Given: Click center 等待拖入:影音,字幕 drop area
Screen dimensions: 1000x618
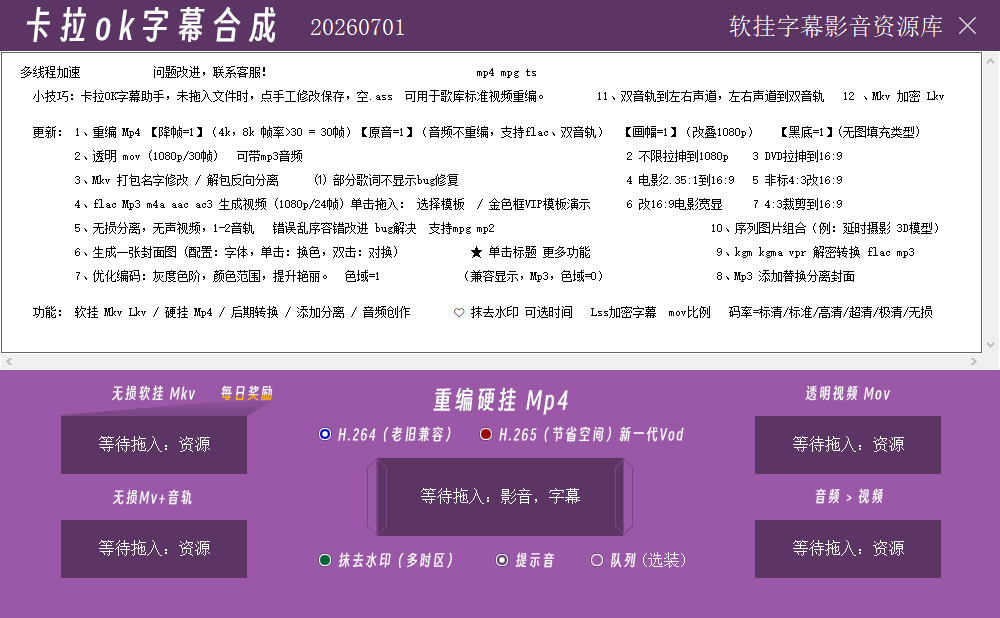Looking at the screenshot, I should (x=500, y=496).
